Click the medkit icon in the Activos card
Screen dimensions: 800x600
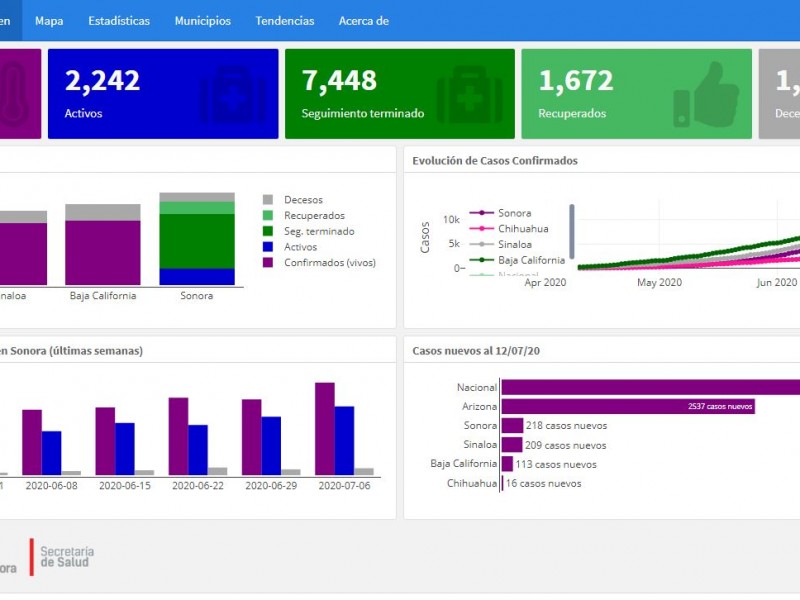click(233, 95)
